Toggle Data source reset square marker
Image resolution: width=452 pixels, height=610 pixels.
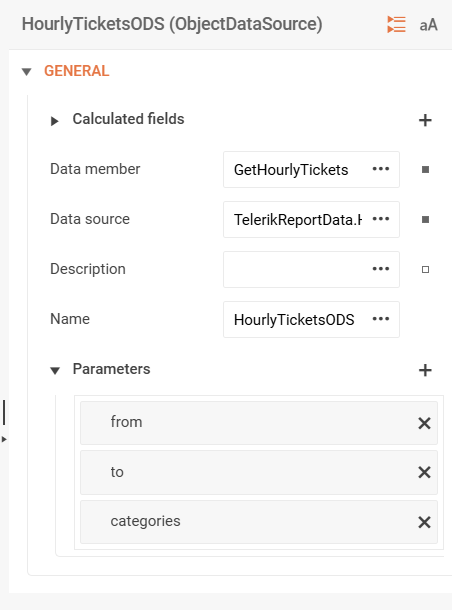(426, 220)
